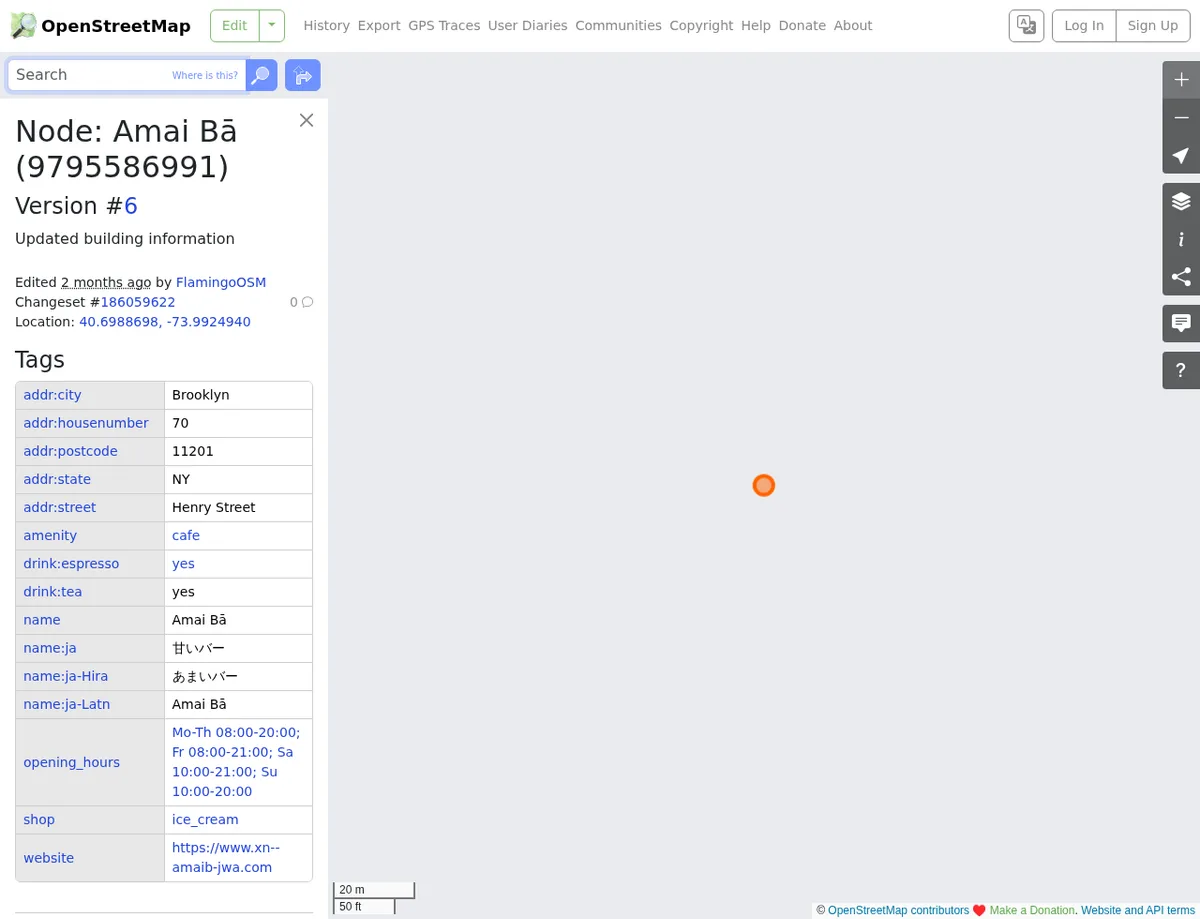
Task: Open the History menu item
Action: pyautogui.click(x=326, y=25)
